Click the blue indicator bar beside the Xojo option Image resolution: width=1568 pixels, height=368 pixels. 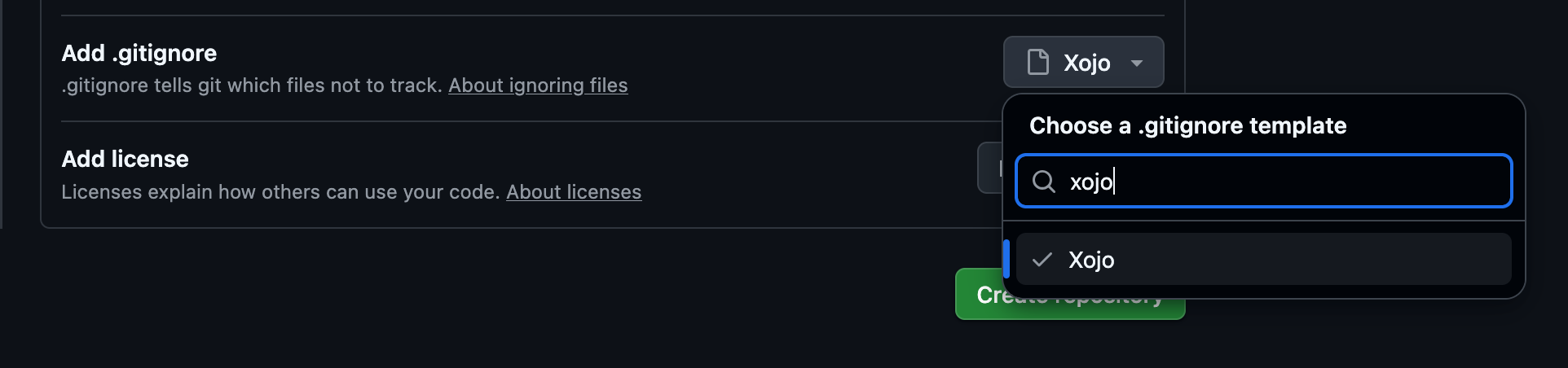coord(1006,259)
